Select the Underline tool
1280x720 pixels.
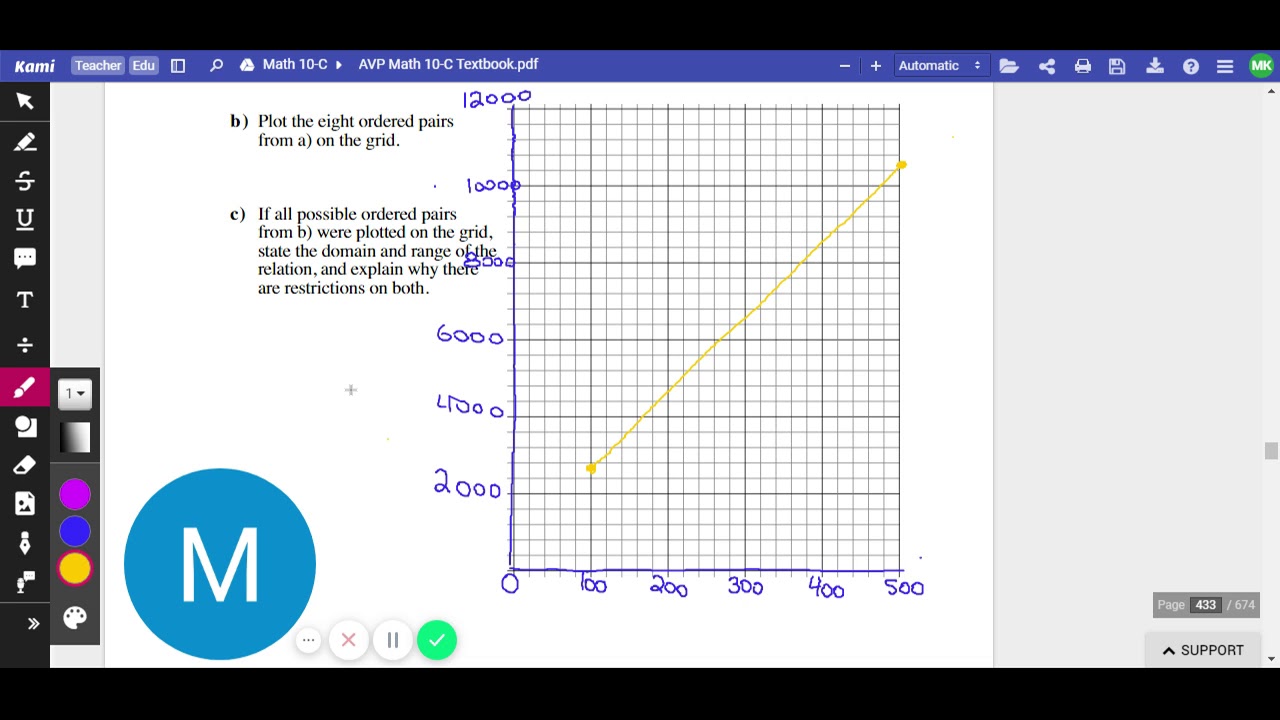click(x=25, y=220)
